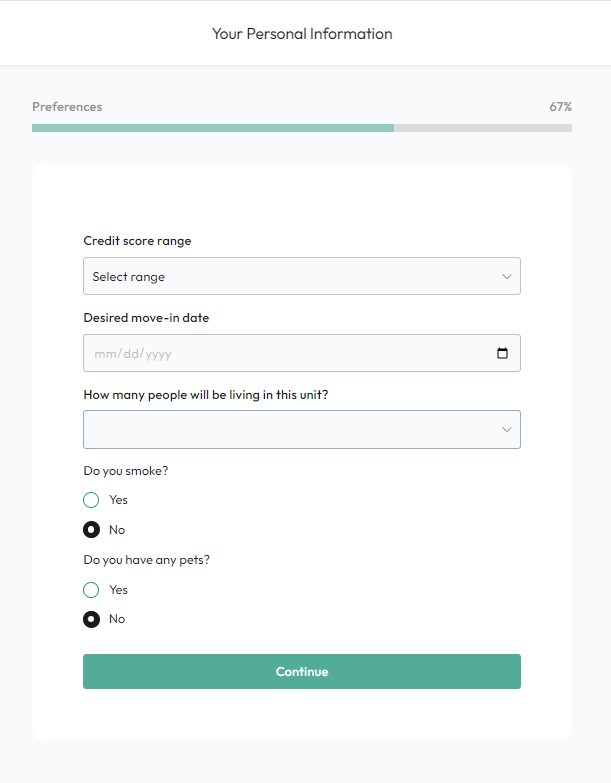Expand the number of people living dropdown
611x783 pixels.
pos(302,429)
